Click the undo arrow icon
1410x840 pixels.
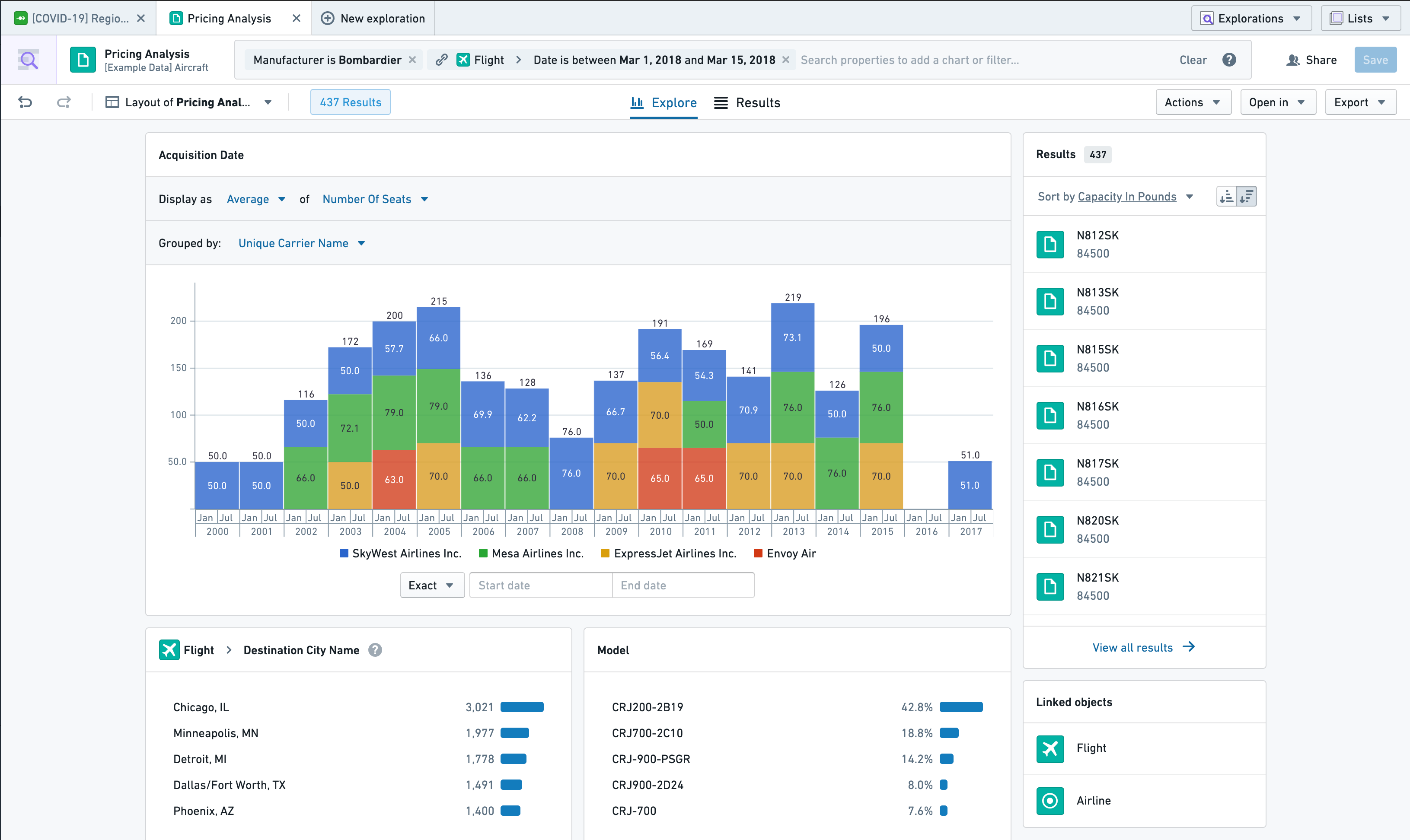(25, 102)
